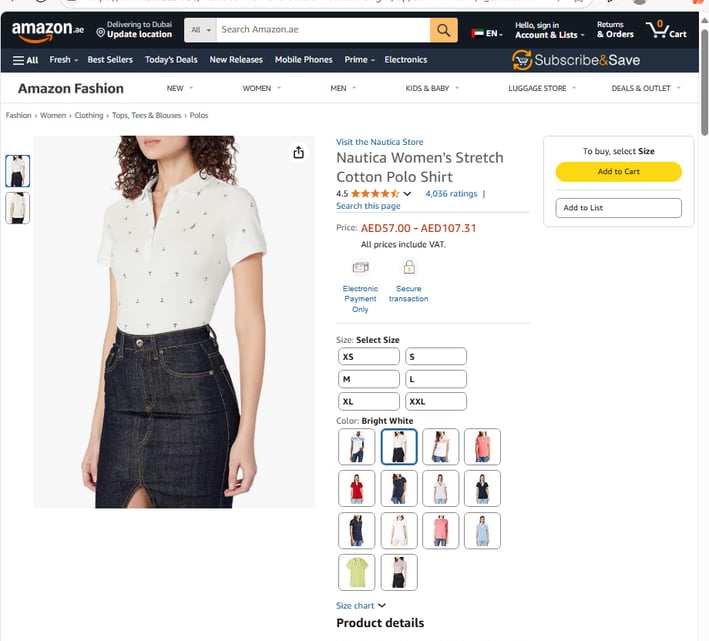This screenshot has width=709, height=641.
Task: Select the red polo color swatch
Action: (357, 489)
